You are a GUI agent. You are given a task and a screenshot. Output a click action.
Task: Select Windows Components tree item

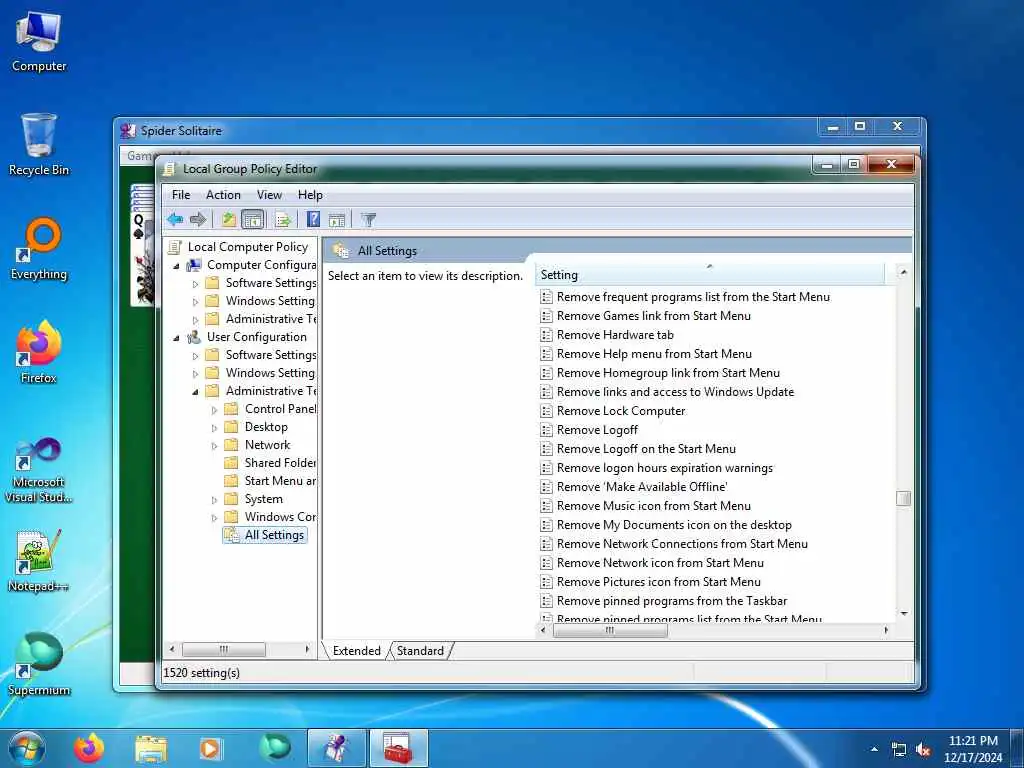(x=280, y=517)
